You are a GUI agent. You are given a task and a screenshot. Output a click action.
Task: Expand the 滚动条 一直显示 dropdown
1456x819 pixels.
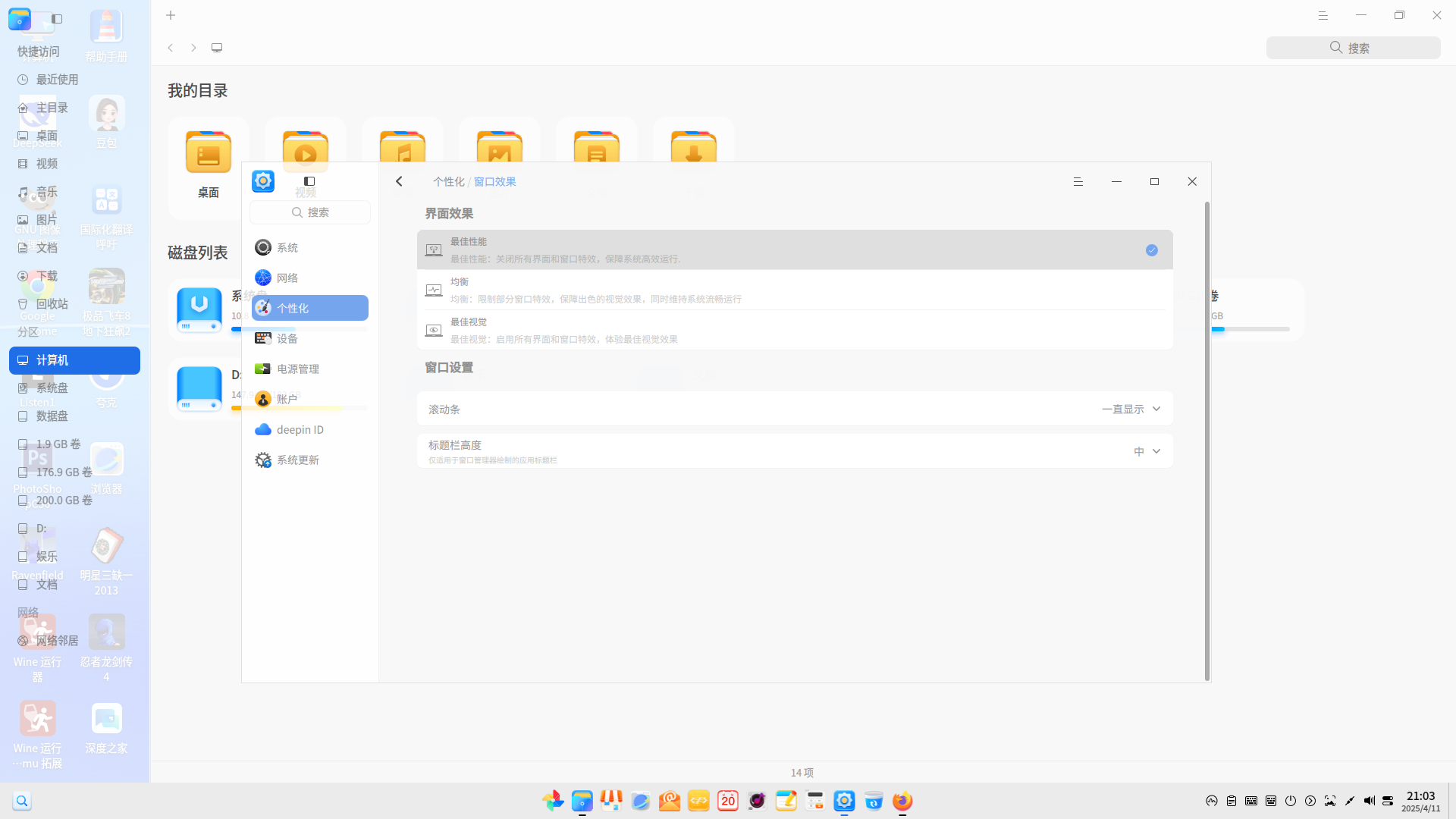click(1131, 409)
